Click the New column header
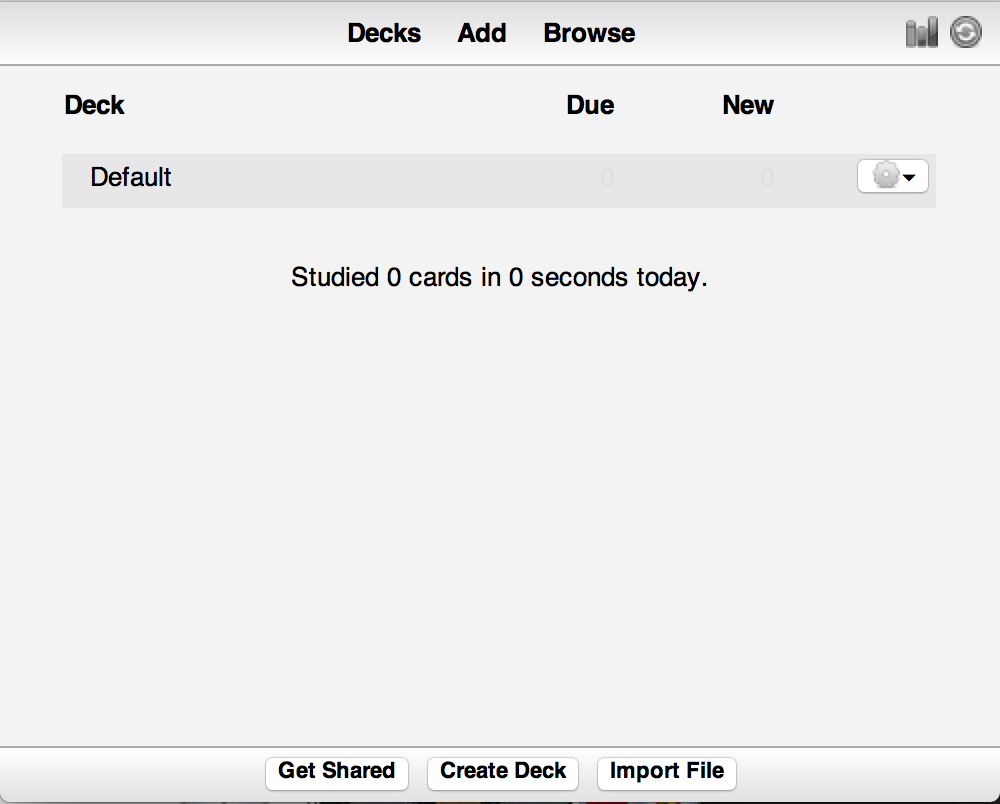Image resolution: width=1000 pixels, height=804 pixels. point(748,105)
